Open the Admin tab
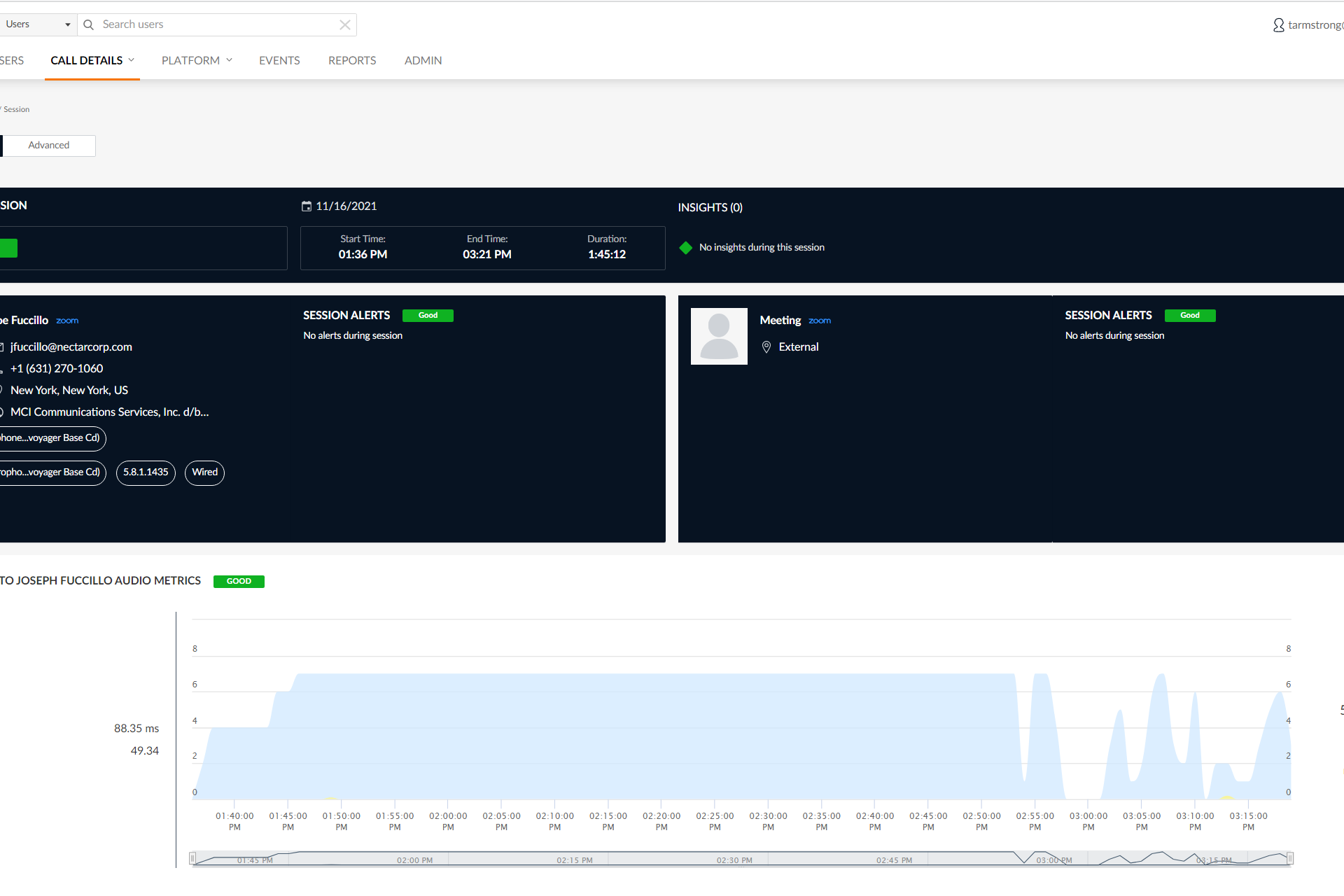The image size is (1344, 896). pos(423,61)
